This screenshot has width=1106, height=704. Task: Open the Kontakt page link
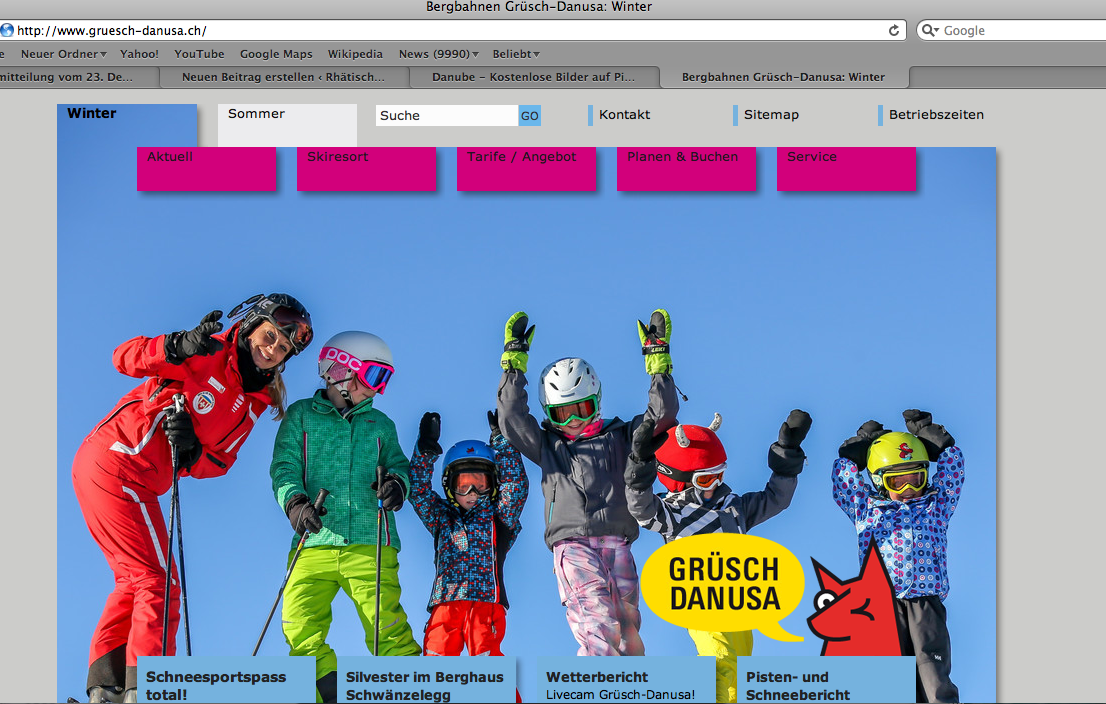click(x=624, y=114)
